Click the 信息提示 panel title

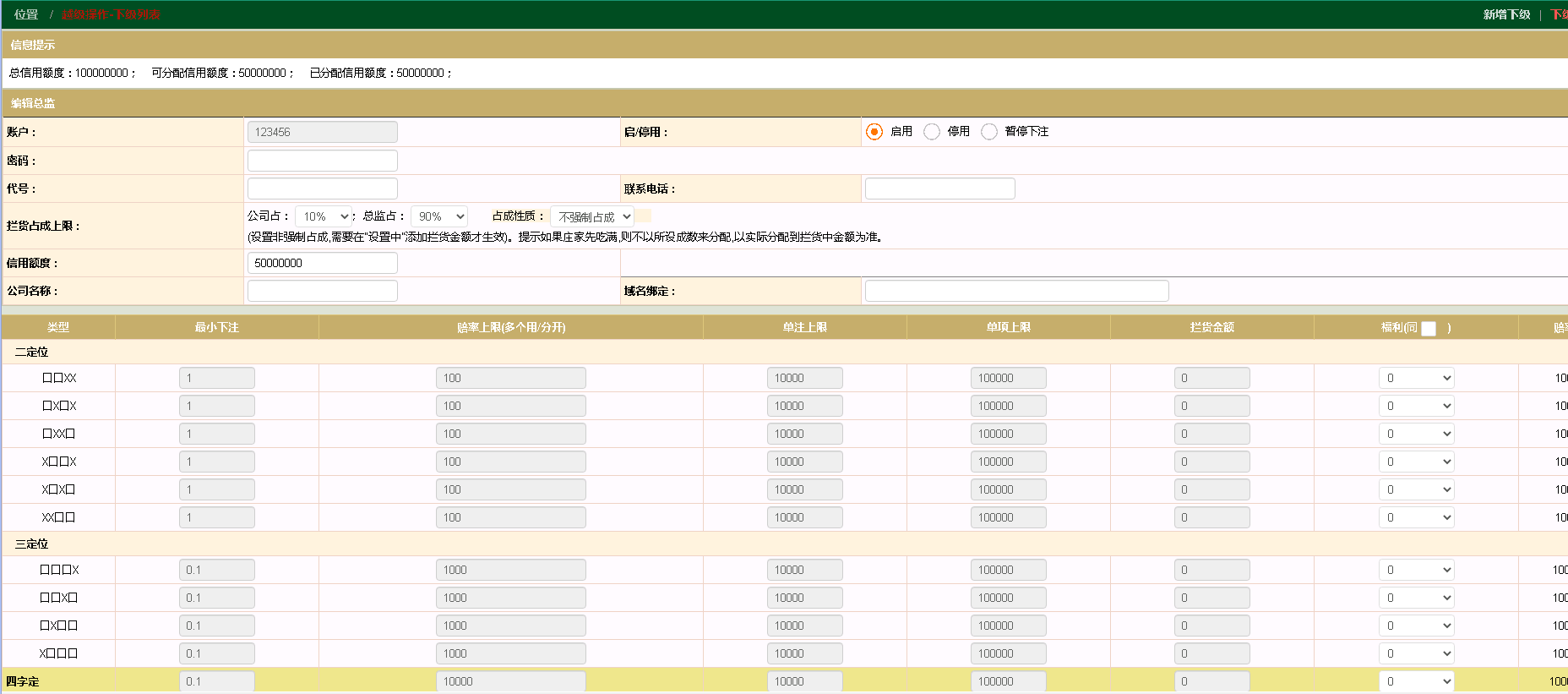click(x=33, y=45)
